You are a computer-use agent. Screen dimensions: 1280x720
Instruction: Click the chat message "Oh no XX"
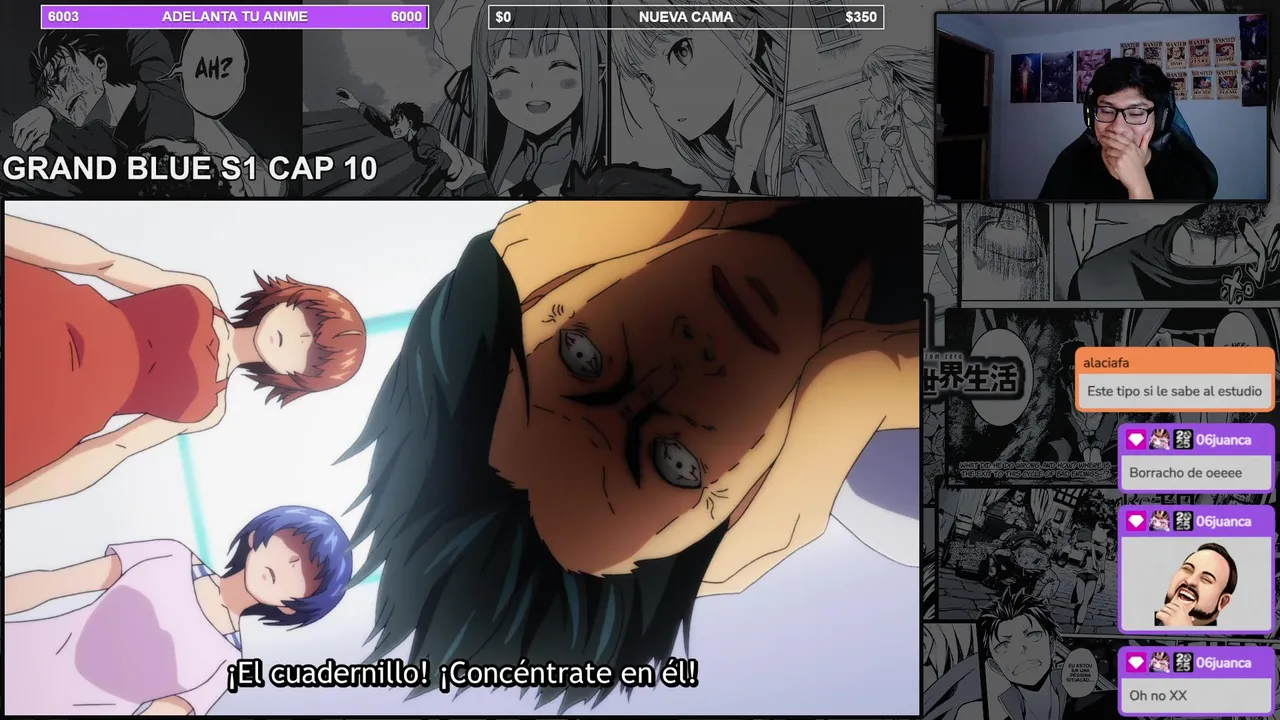coord(1158,696)
